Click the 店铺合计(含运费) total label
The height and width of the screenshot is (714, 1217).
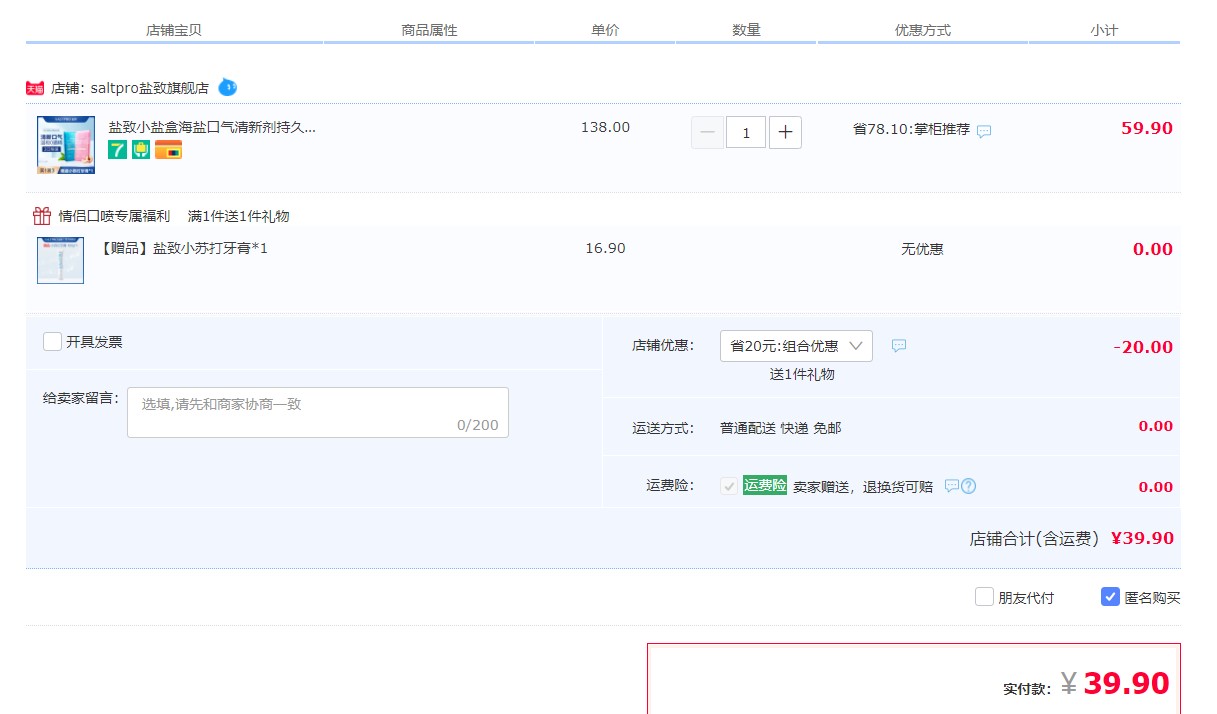coord(1034,538)
